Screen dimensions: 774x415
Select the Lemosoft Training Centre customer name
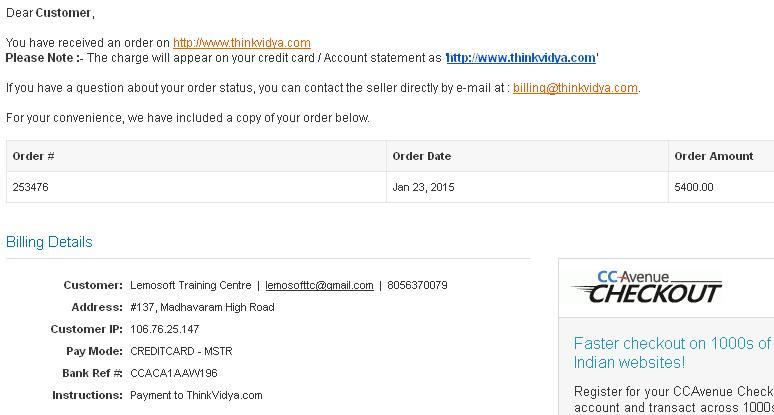pyautogui.click(x=191, y=285)
